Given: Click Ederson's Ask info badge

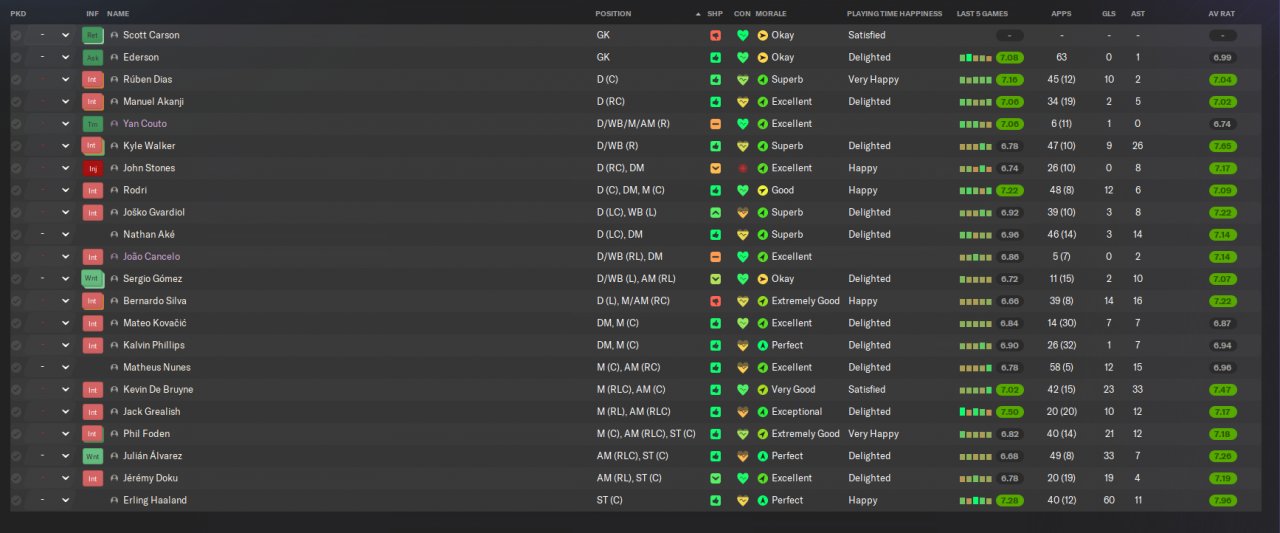Looking at the screenshot, I should point(93,57).
